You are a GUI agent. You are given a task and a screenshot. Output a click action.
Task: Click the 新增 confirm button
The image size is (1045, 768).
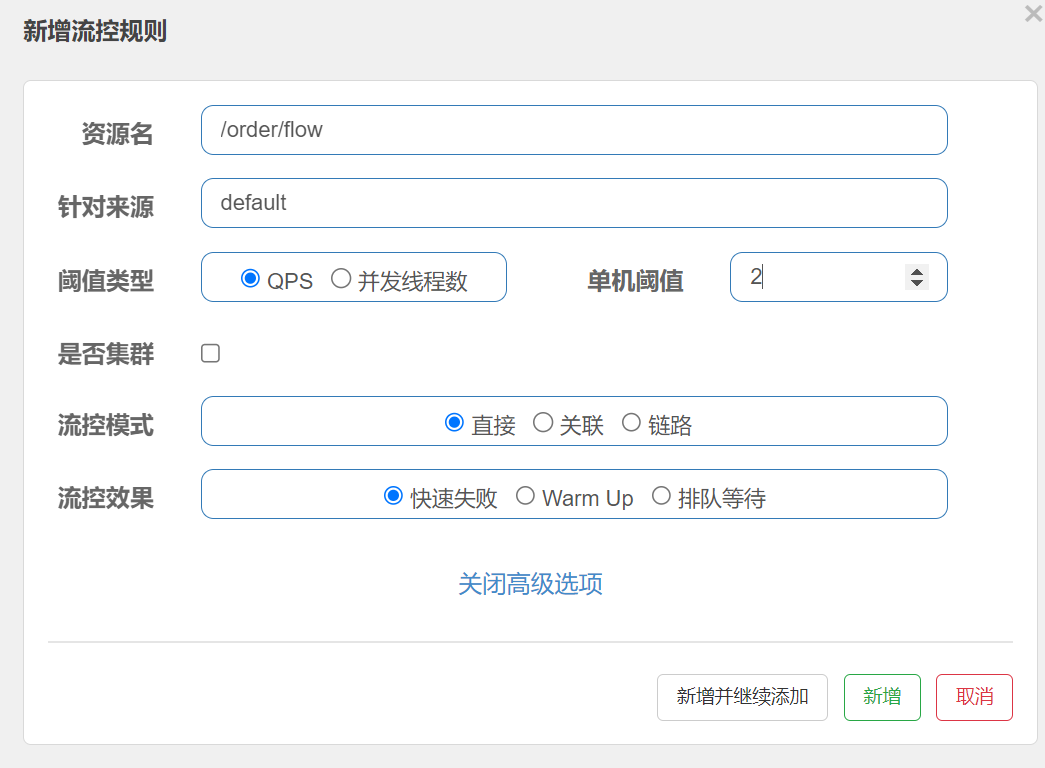[882, 697]
